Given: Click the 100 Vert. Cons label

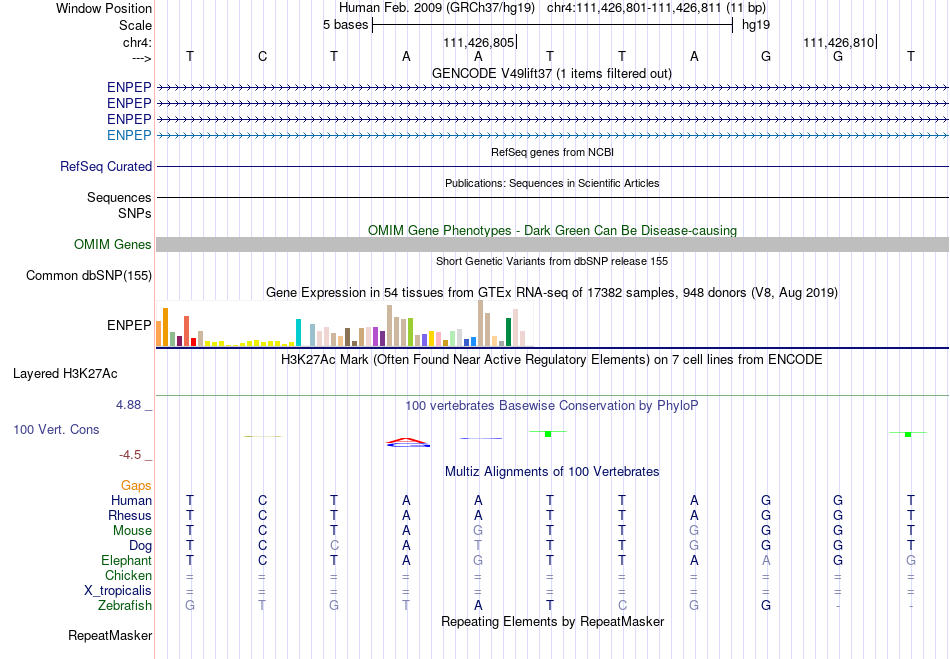Looking at the screenshot, I should tap(56, 429).
